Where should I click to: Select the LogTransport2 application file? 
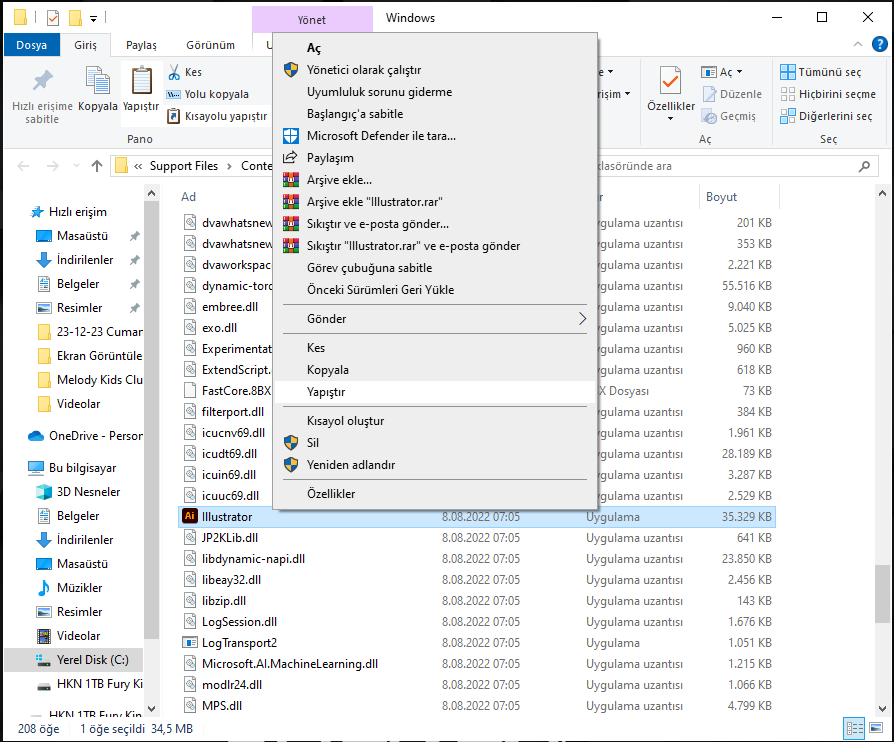[x=477, y=643]
